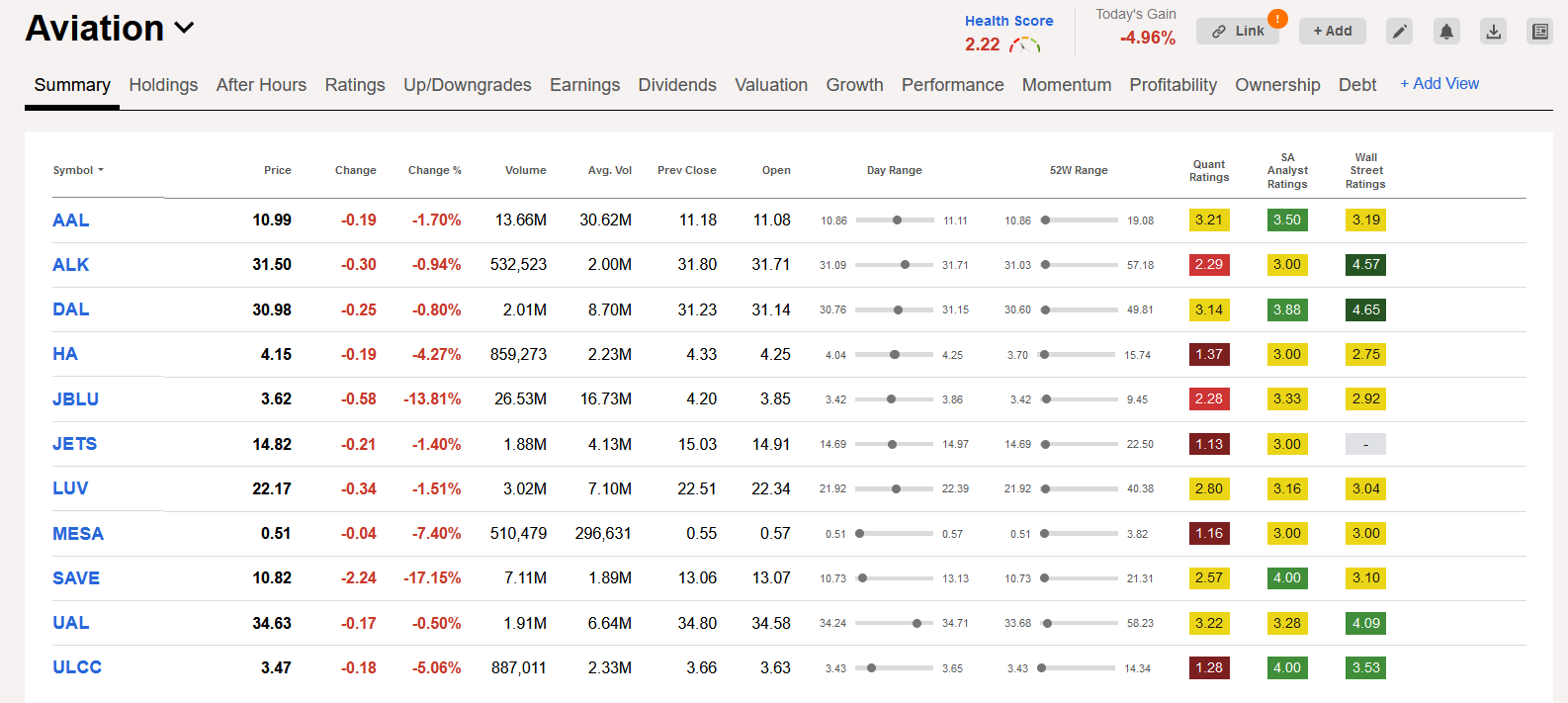Open alerts with the bell icon
Viewport: 1568px width, 703px height.
tap(1446, 32)
